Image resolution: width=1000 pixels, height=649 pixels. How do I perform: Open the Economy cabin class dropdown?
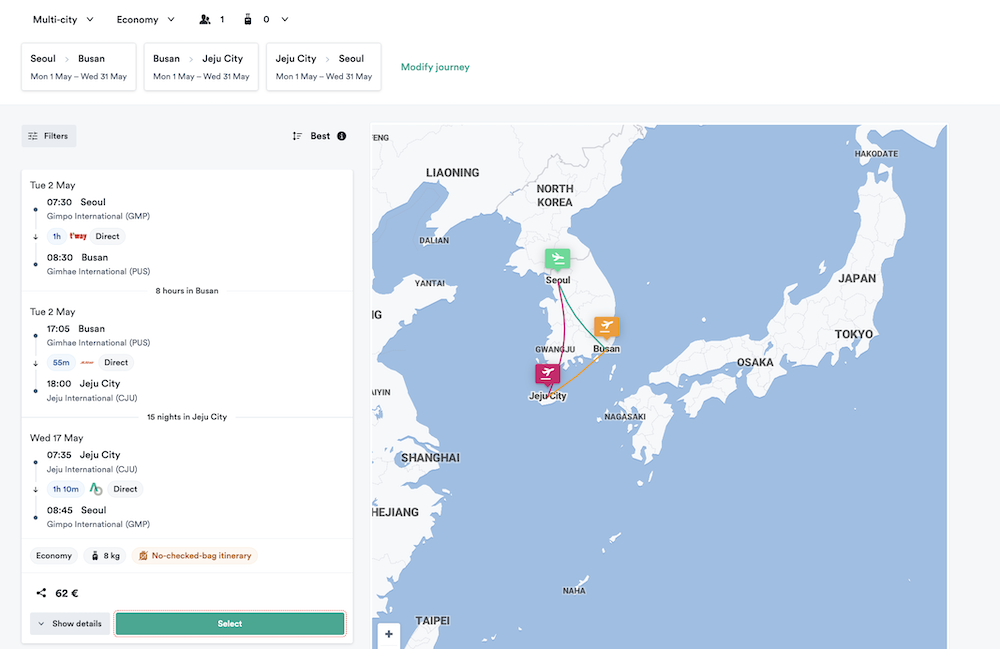145,20
